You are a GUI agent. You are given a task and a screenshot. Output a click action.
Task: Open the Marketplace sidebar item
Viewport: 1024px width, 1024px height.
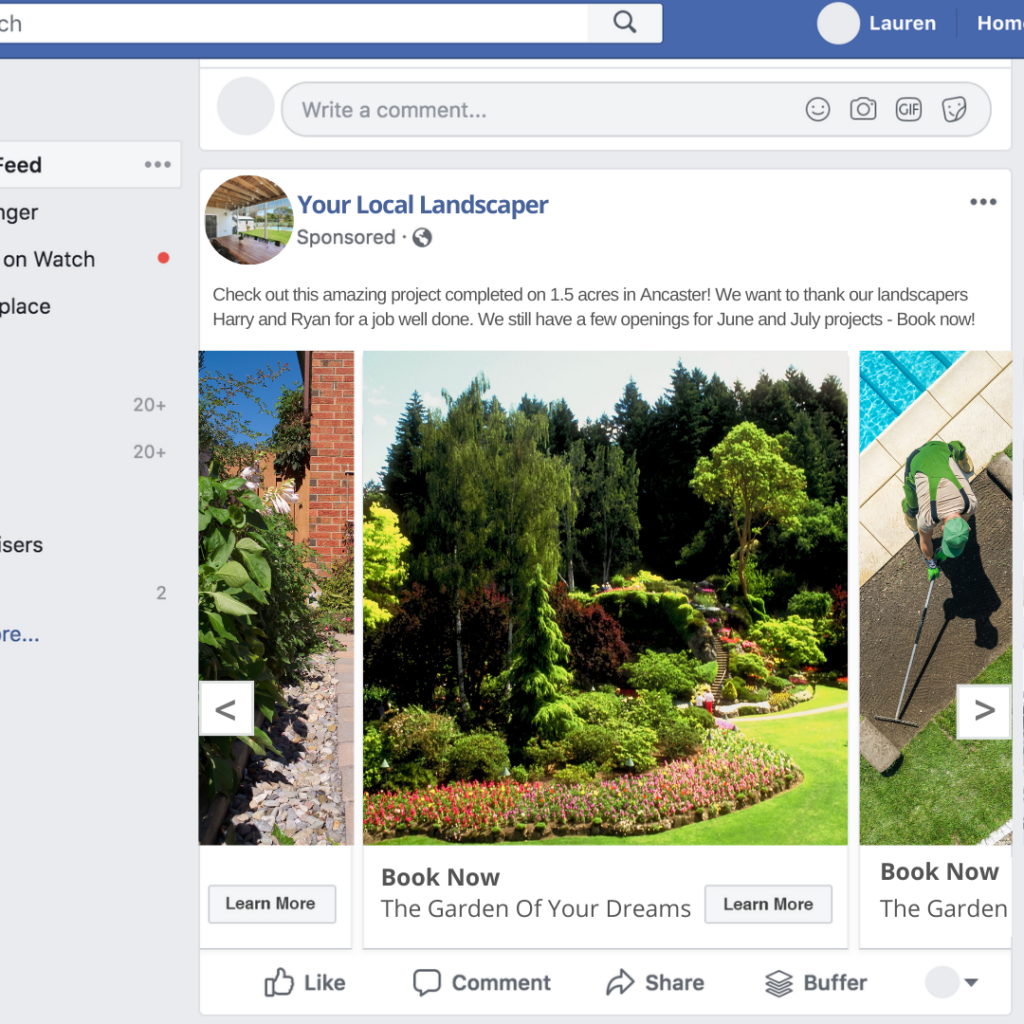tap(25, 306)
